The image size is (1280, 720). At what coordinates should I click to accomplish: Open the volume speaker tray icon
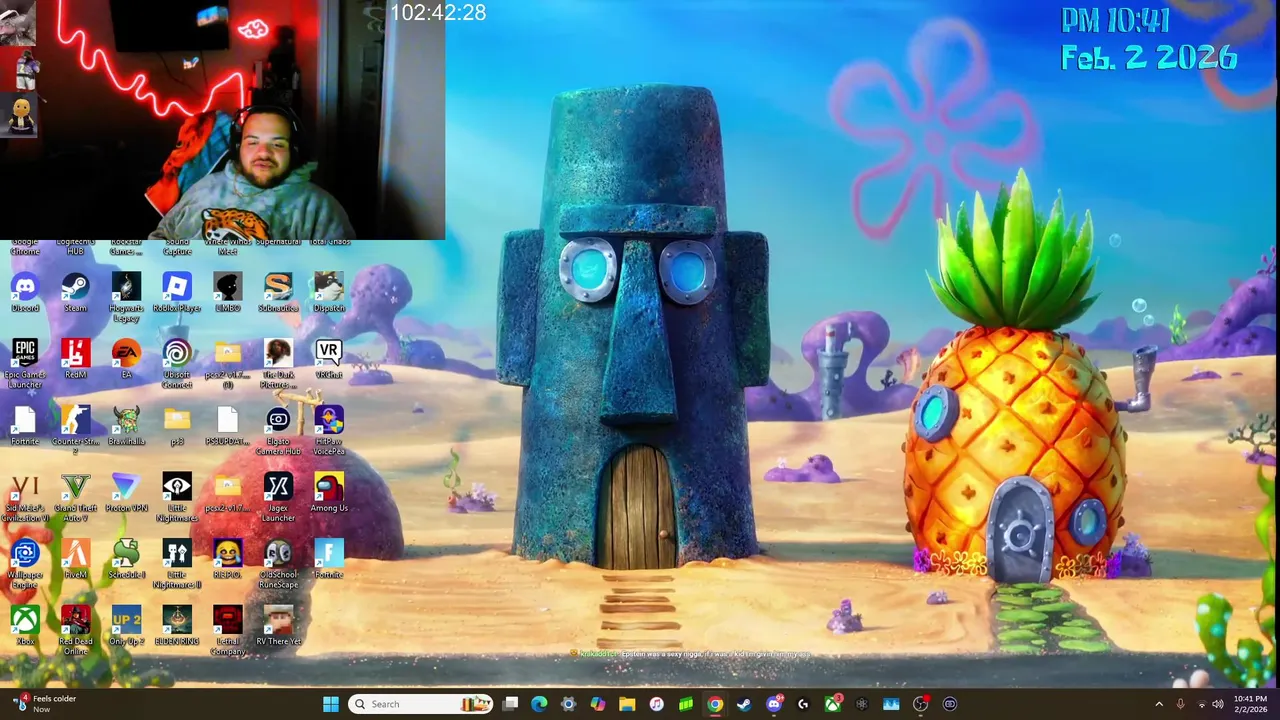(1218, 704)
